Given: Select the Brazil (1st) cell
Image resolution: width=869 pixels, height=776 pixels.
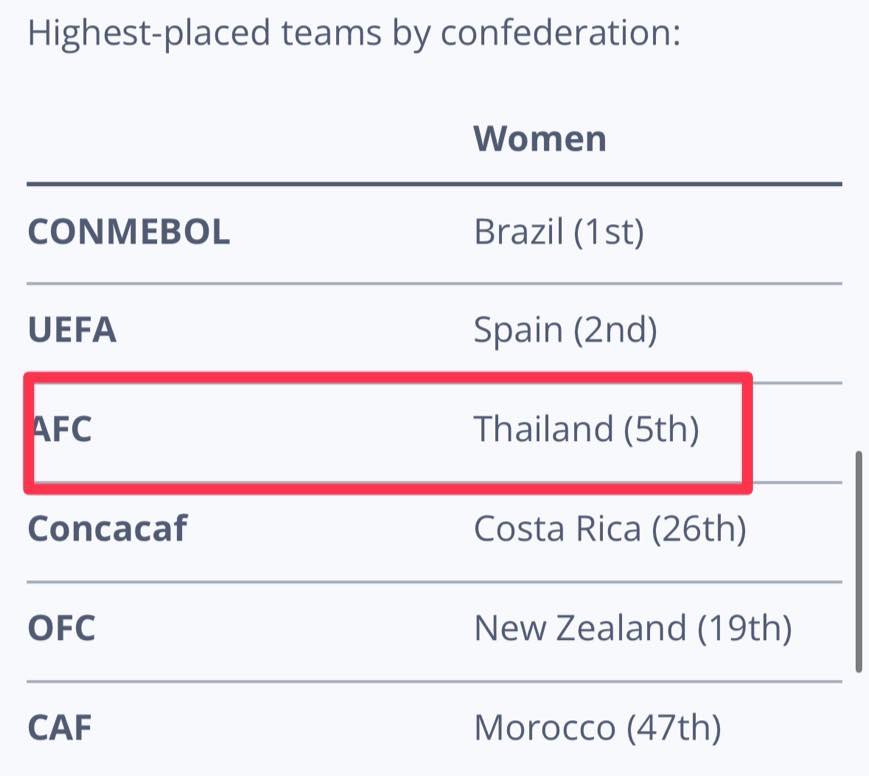Looking at the screenshot, I should tap(559, 233).
